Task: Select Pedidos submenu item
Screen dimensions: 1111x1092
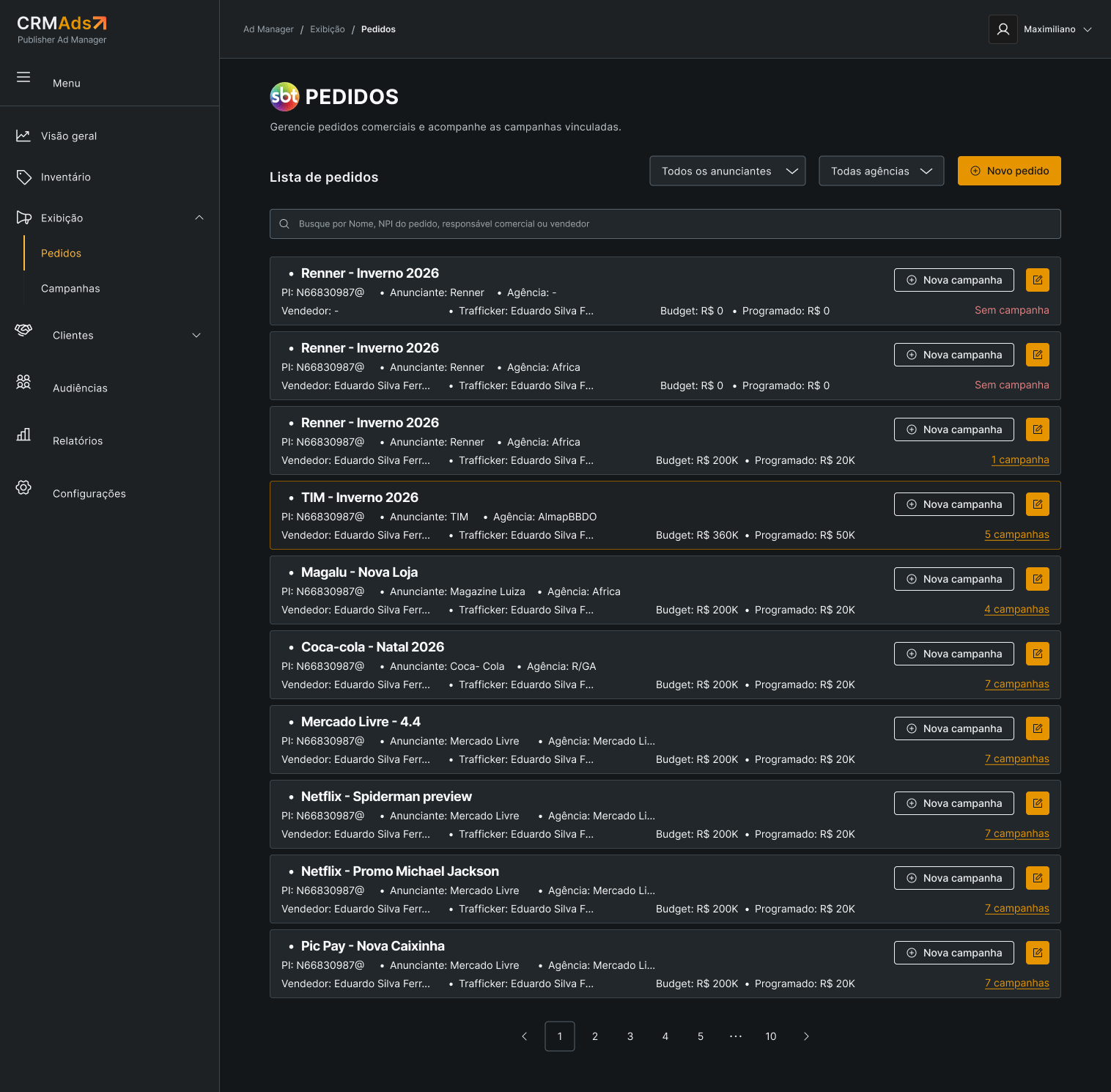Action: tap(61, 253)
